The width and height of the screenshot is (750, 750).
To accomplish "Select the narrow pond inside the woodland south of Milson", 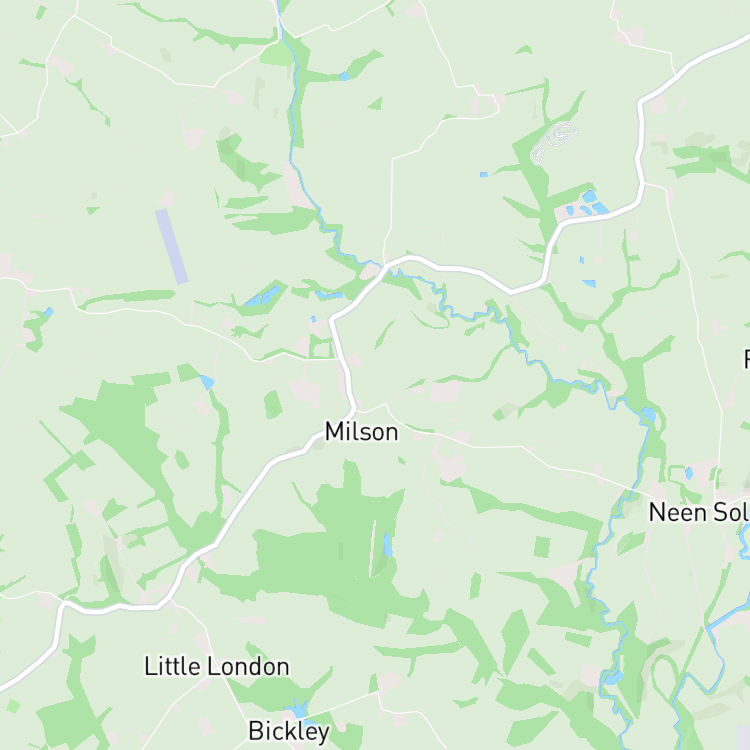I will 388,545.
